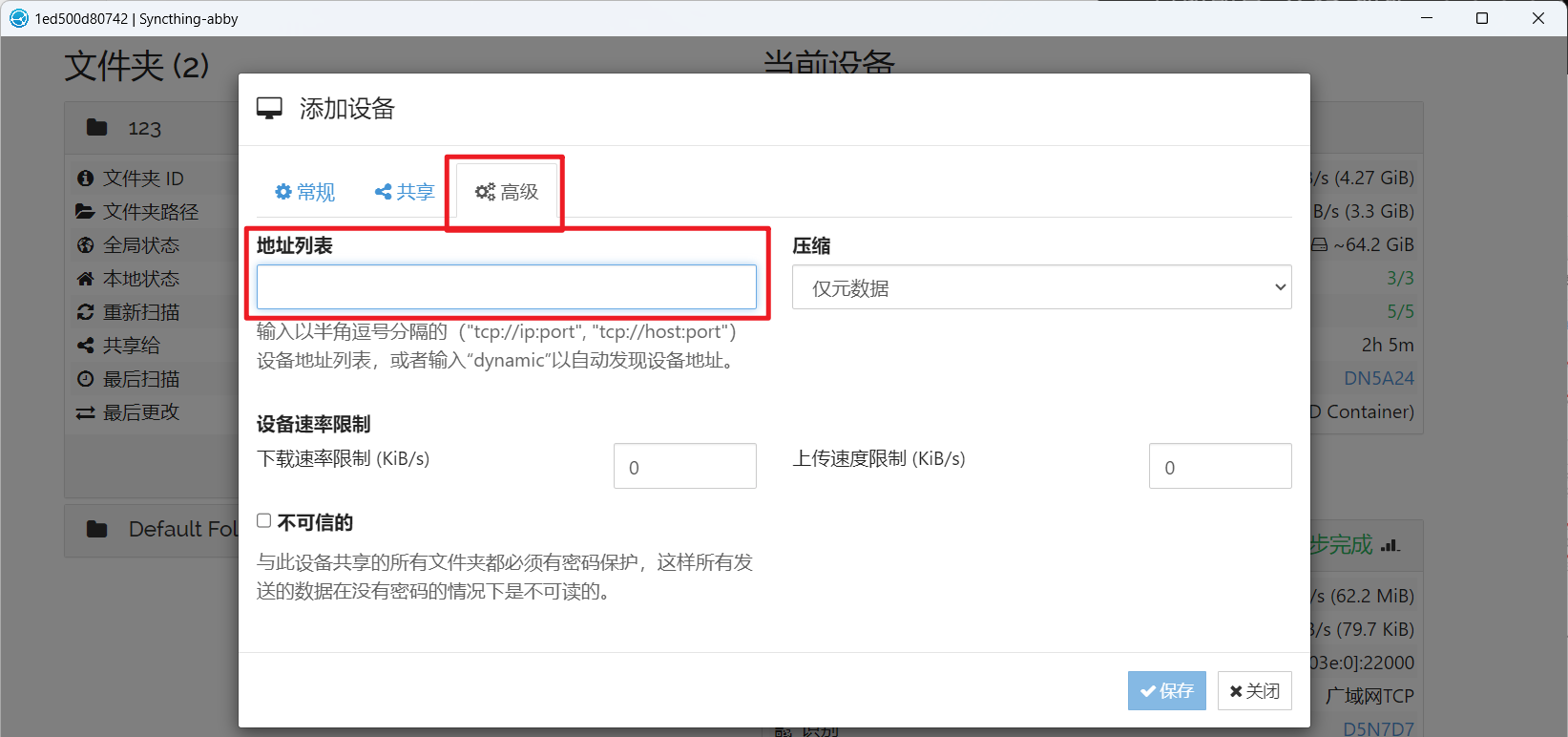Click the home icon beside 本地状态
Viewport: 1568px width, 737px height.
[85, 279]
